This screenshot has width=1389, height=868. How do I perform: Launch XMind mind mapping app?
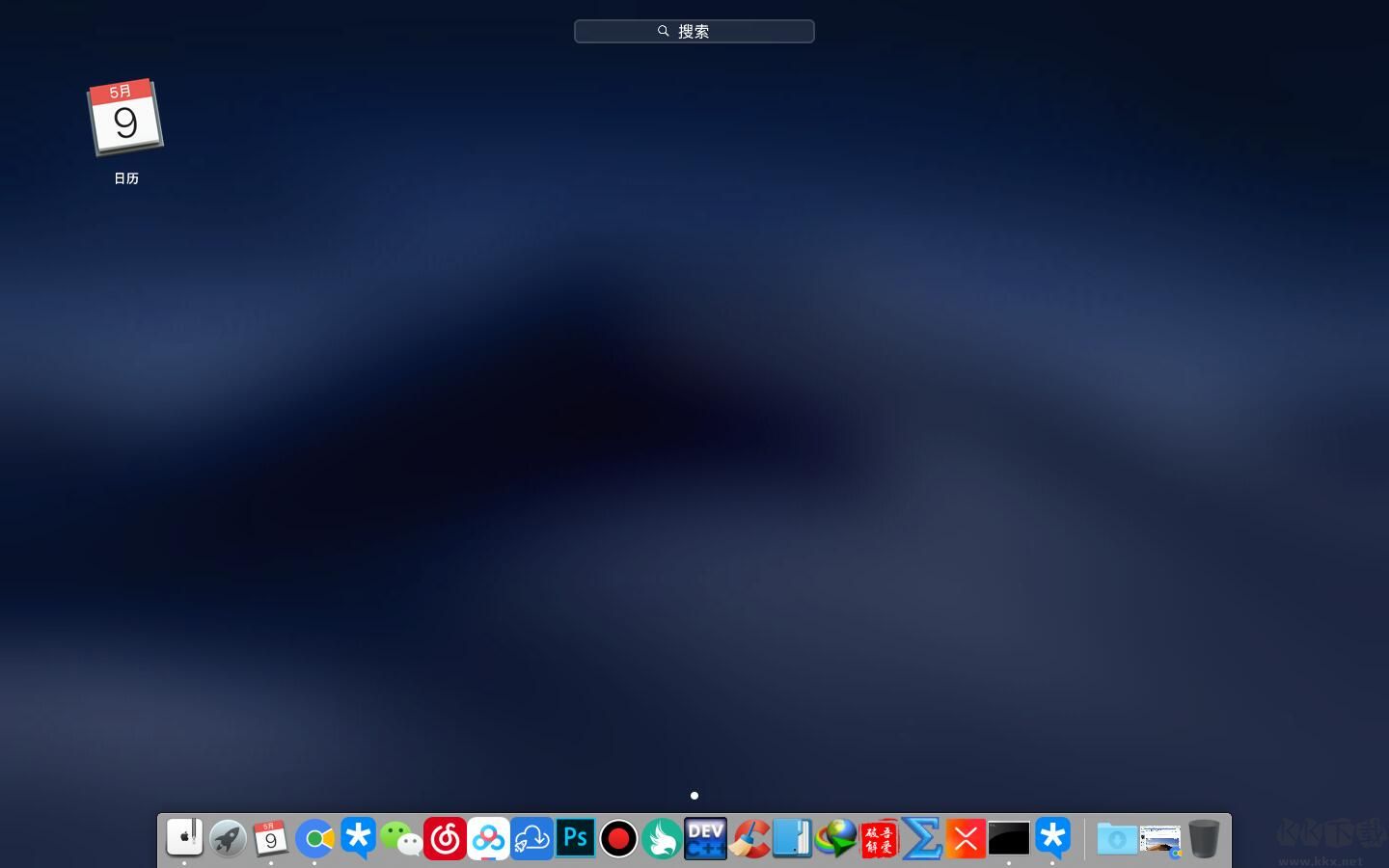pyautogui.click(x=966, y=839)
